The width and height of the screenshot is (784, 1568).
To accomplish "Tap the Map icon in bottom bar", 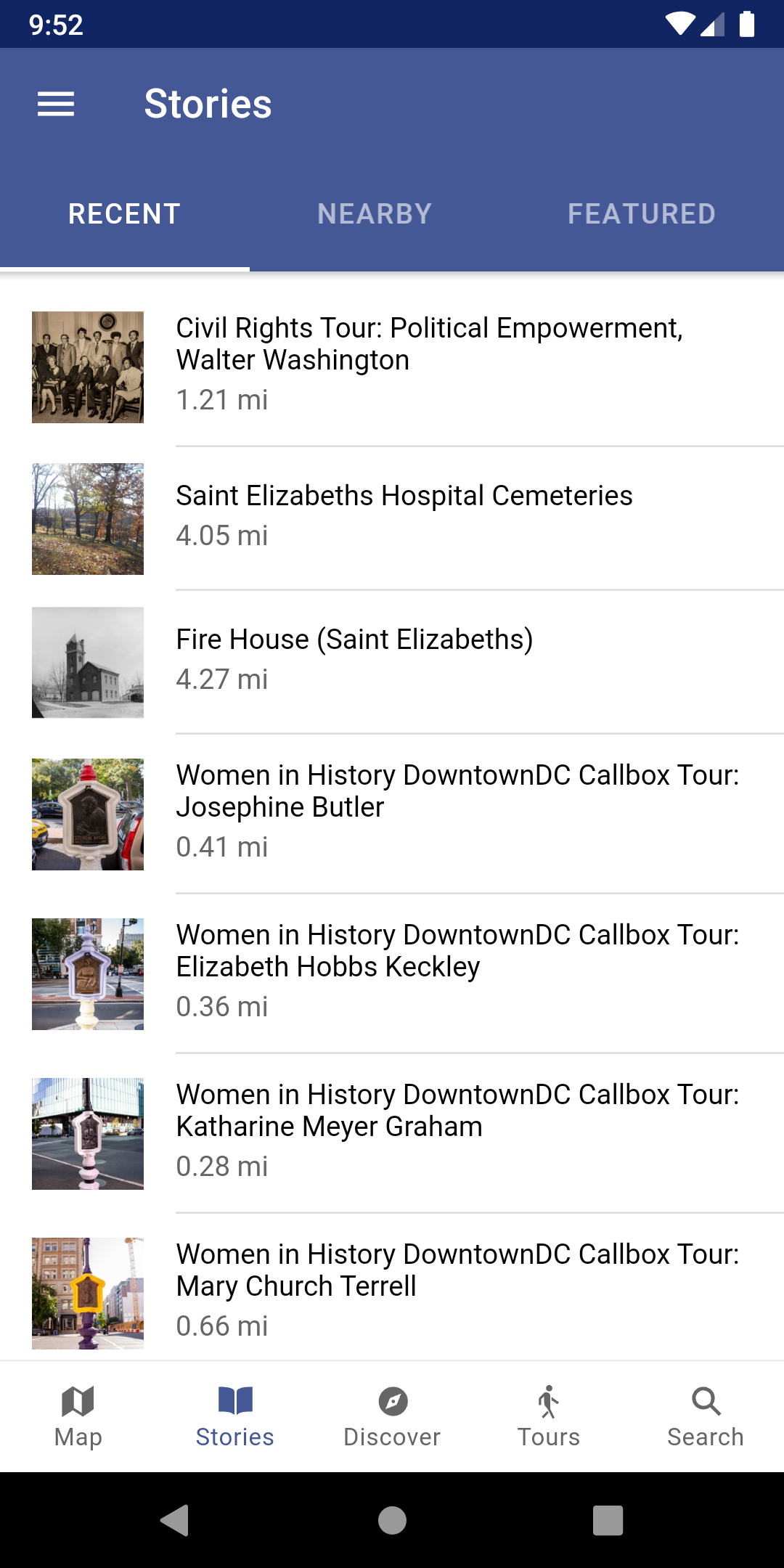I will [x=78, y=1401].
